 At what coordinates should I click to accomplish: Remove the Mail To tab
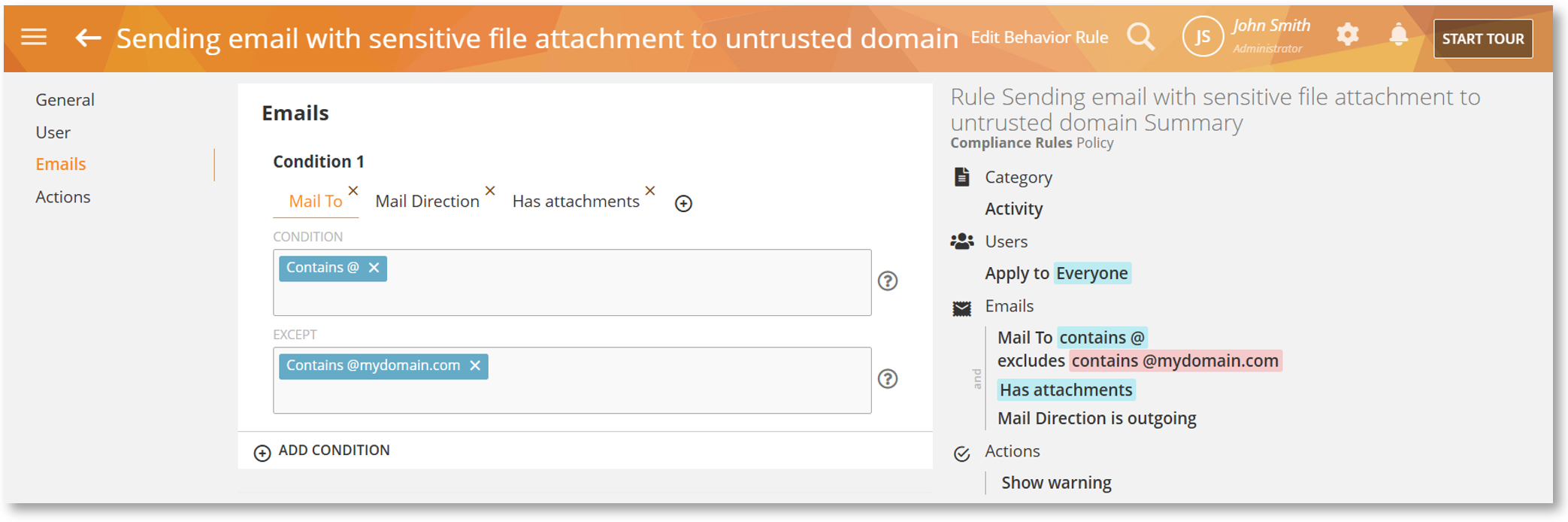[353, 190]
